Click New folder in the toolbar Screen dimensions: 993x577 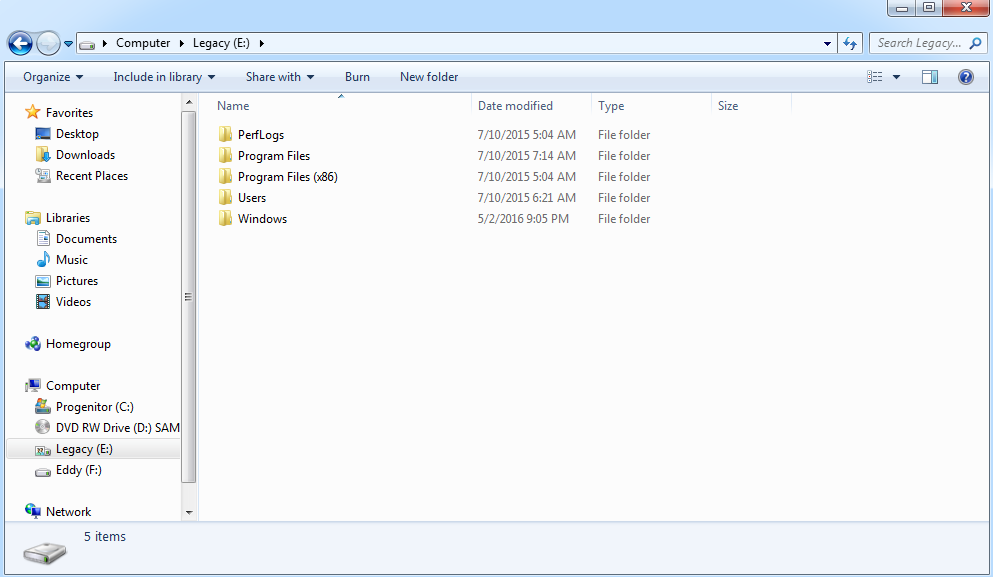(429, 77)
